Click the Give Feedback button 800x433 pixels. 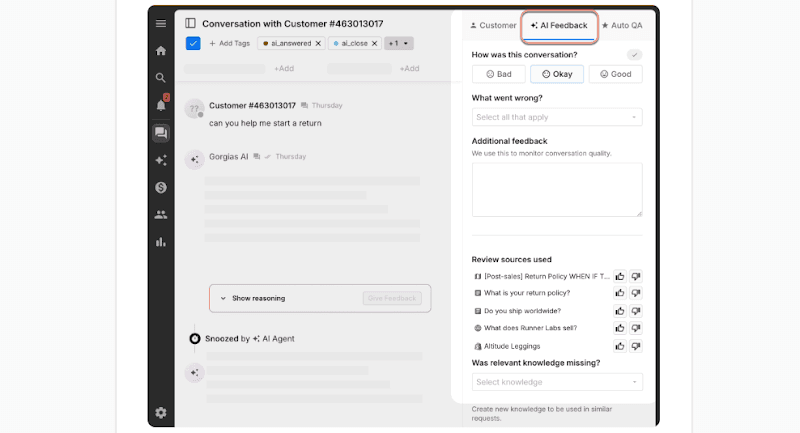click(x=392, y=298)
